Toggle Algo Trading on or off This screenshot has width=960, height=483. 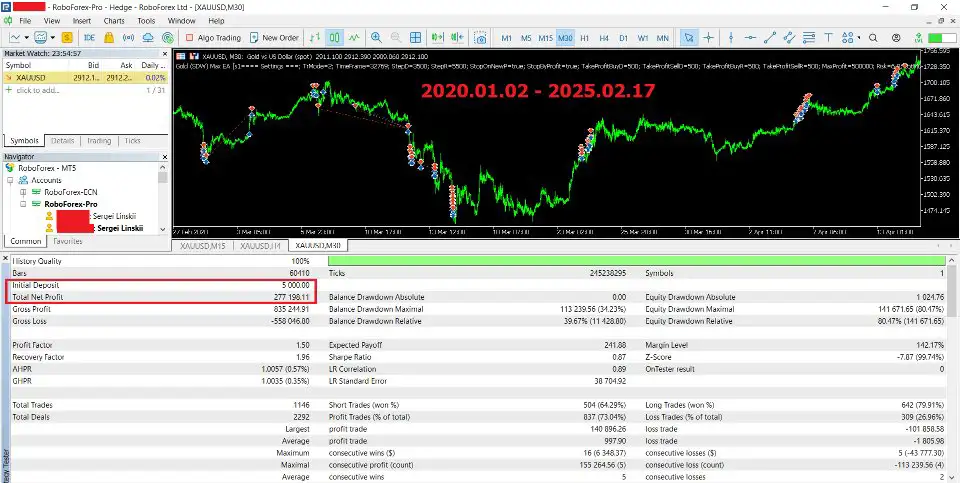pyautogui.click(x=210, y=38)
